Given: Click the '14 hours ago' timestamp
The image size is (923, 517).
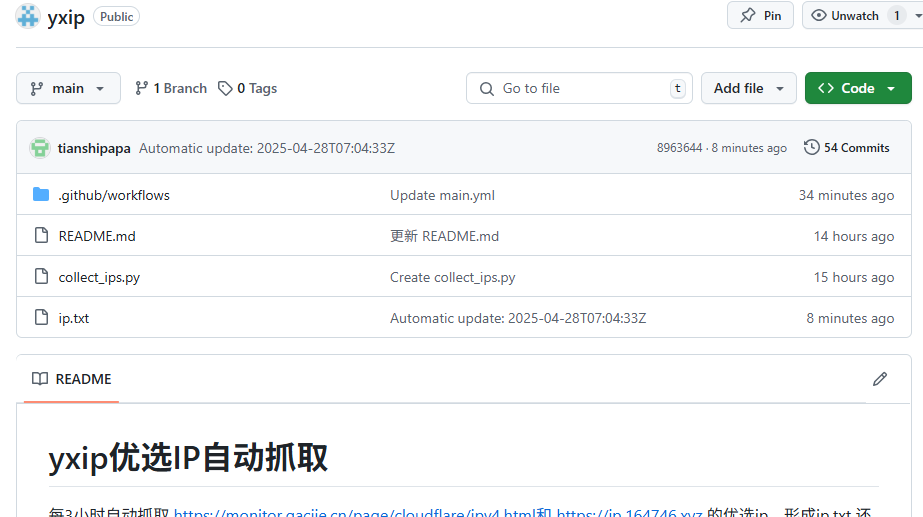Looking at the screenshot, I should coord(854,236).
